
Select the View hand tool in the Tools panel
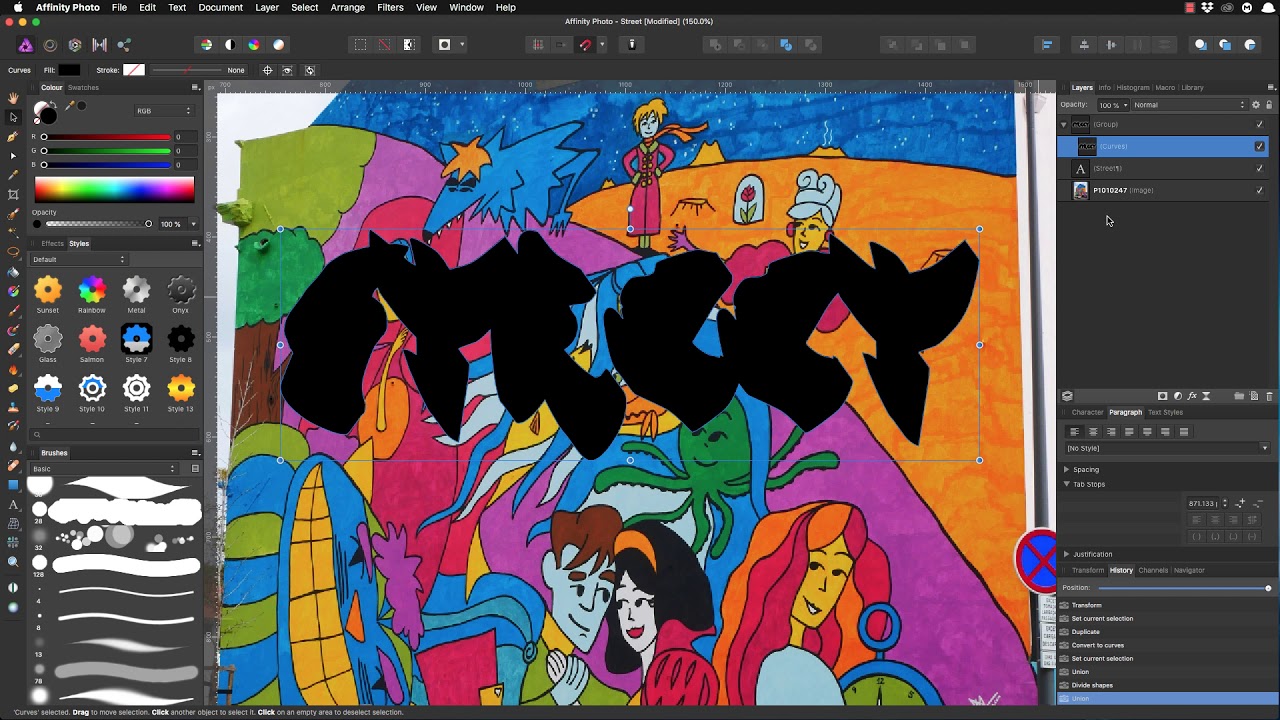click(x=13, y=98)
